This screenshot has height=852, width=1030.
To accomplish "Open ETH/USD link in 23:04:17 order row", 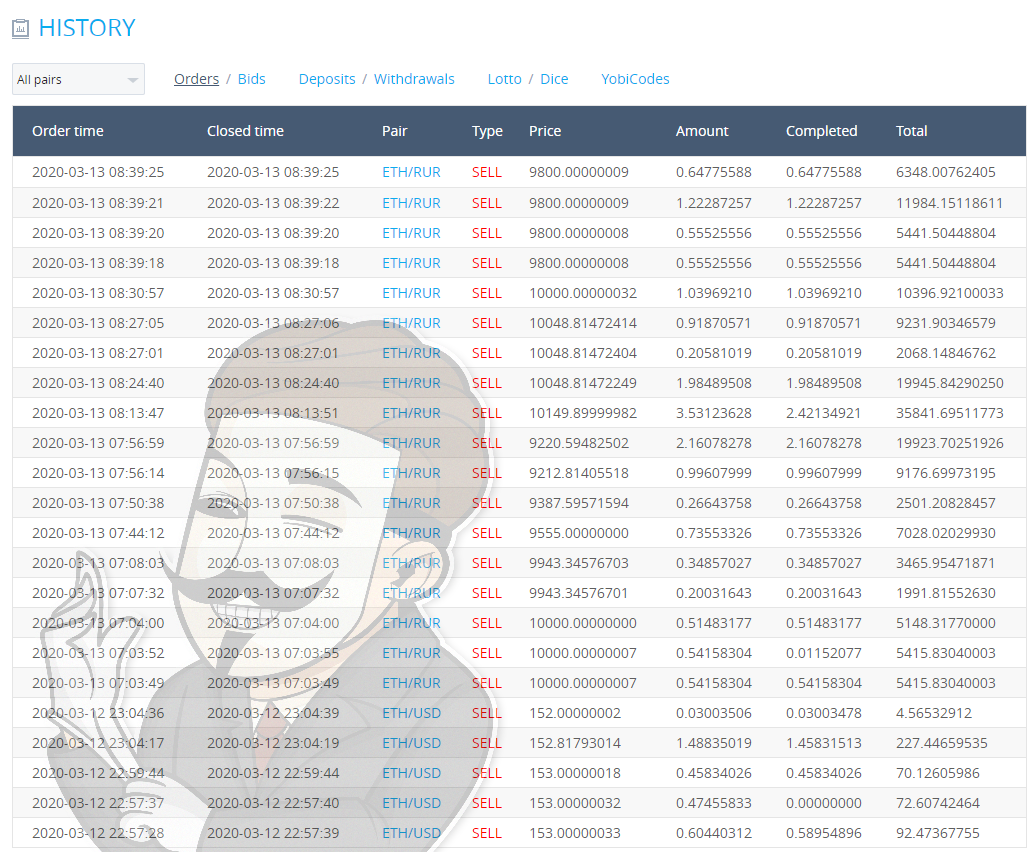I will 411,743.
